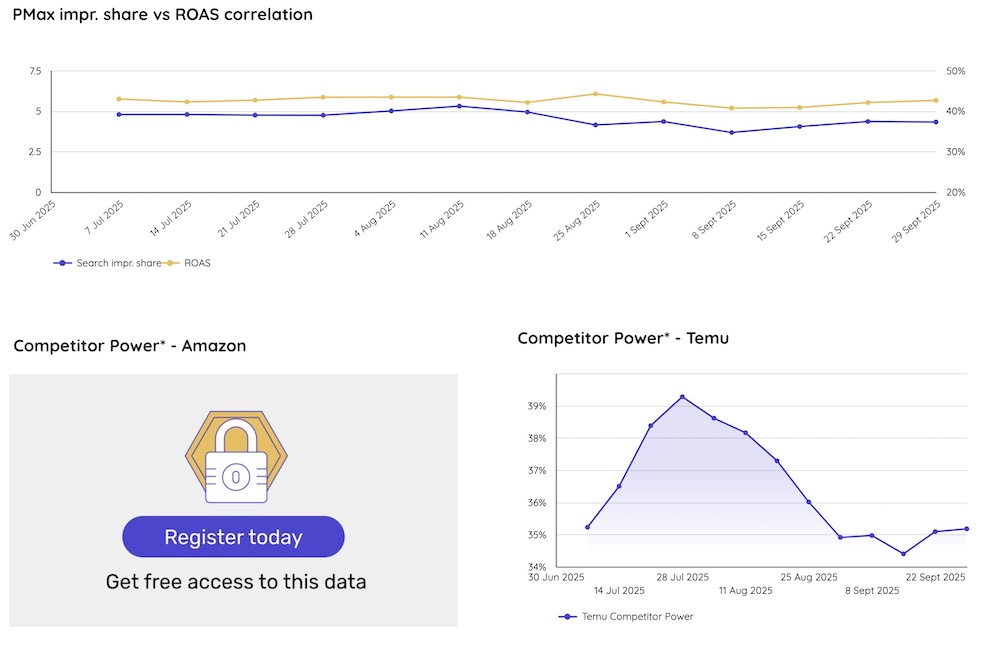Screen dimensions: 1000x645
Task: Click the Register today button
Action: point(233,537)
